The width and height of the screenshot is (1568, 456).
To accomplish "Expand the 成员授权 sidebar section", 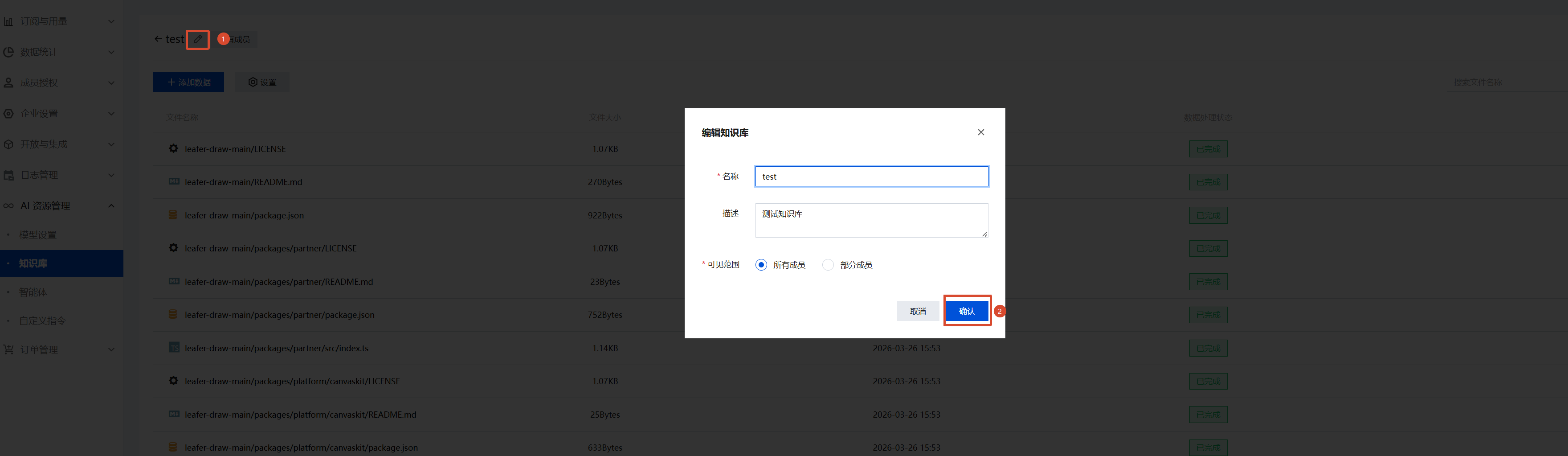I will [111, 83].
